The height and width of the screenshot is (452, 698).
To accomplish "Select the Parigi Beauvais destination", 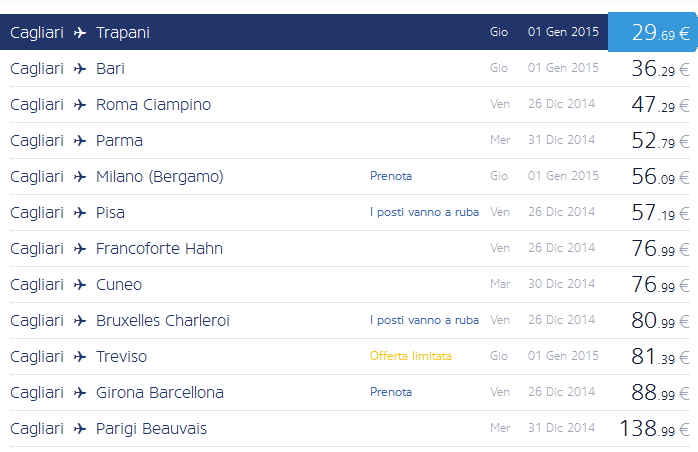I will click(151, 429).
